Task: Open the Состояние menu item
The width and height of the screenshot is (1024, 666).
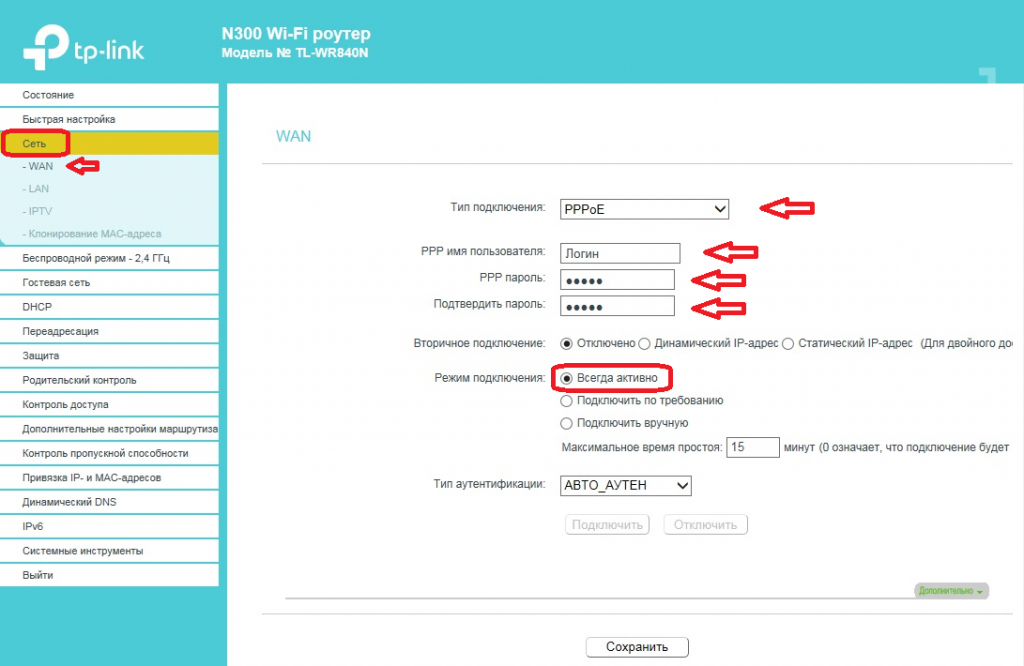Action: [109, 95]
